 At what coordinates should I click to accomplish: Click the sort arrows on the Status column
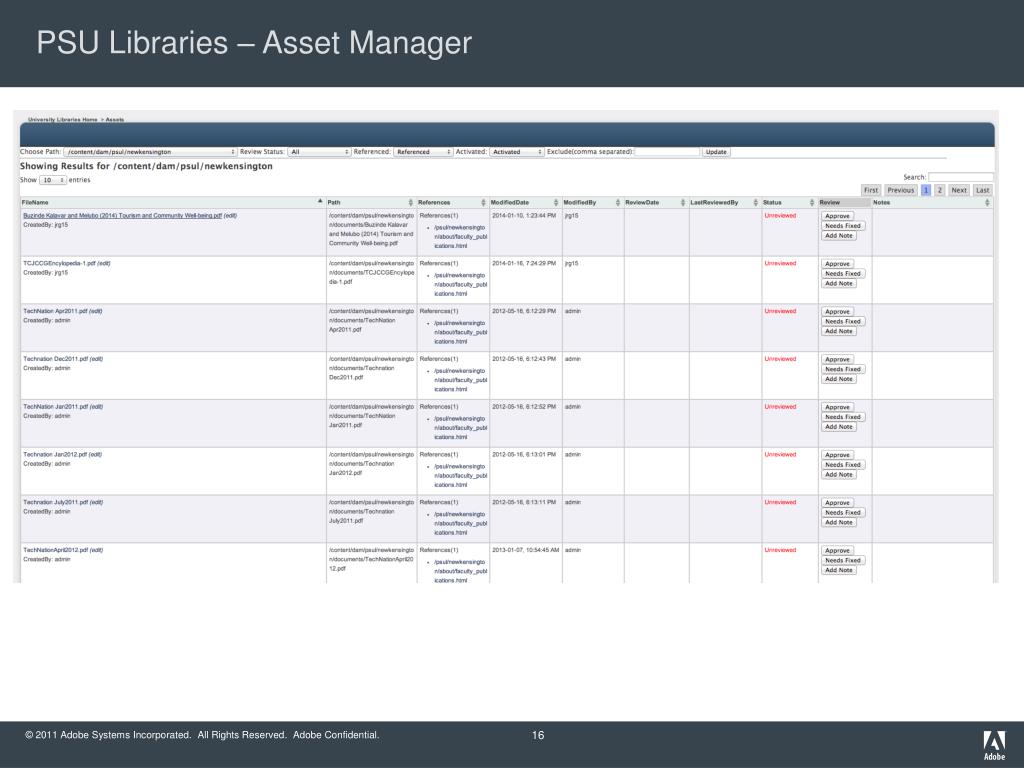[x=812, y=202]
